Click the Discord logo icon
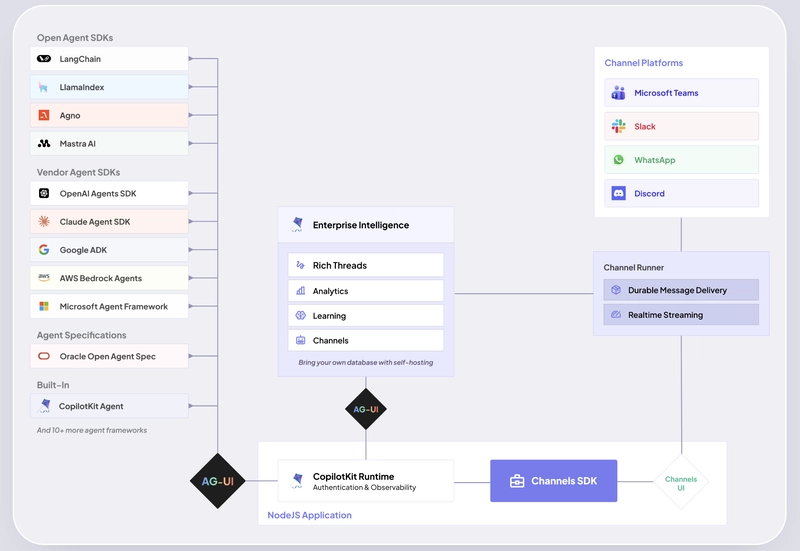 [618, 193]
